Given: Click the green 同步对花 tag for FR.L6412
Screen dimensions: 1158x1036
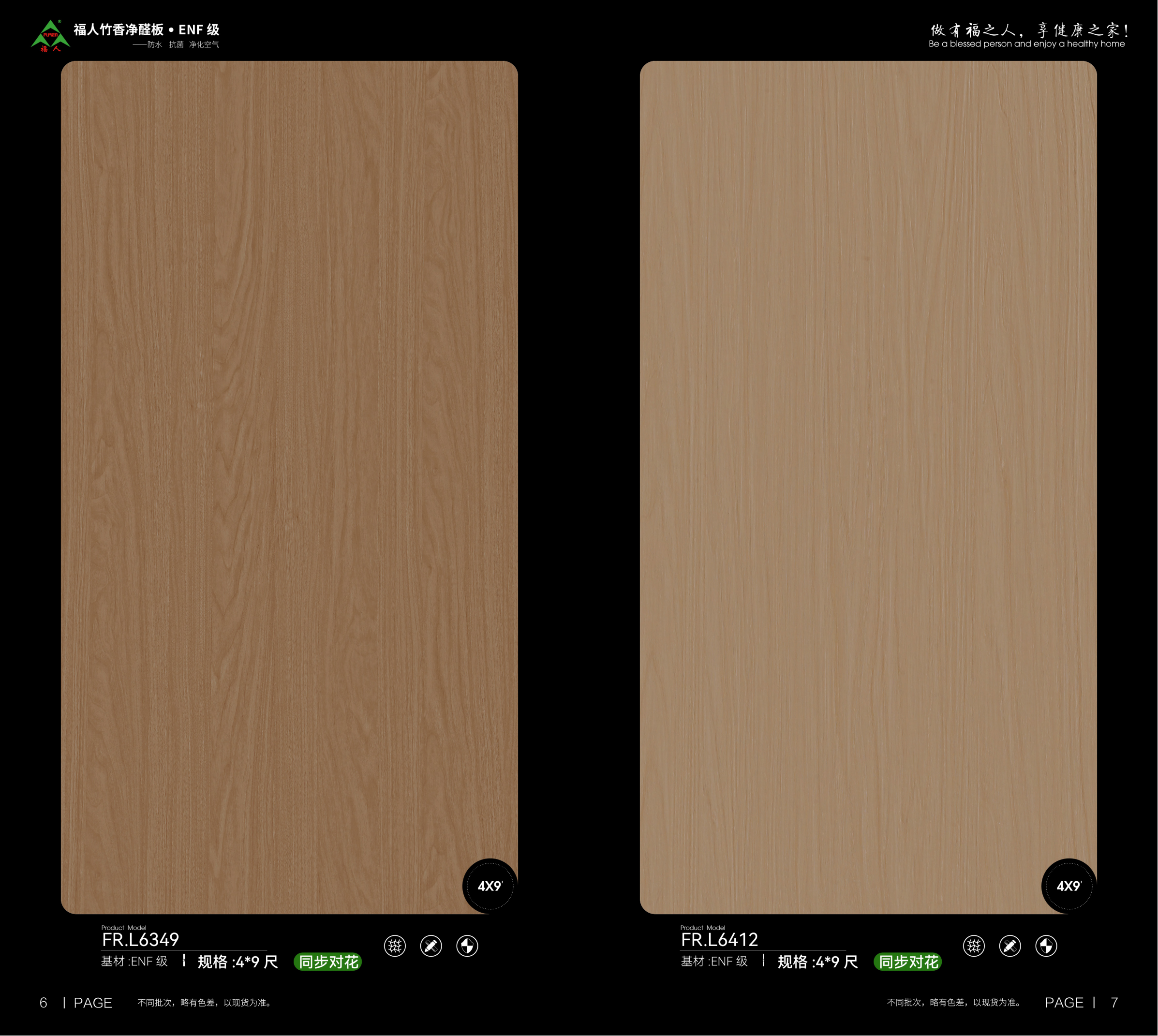Looking at the screenshot, I should point(907,962).
